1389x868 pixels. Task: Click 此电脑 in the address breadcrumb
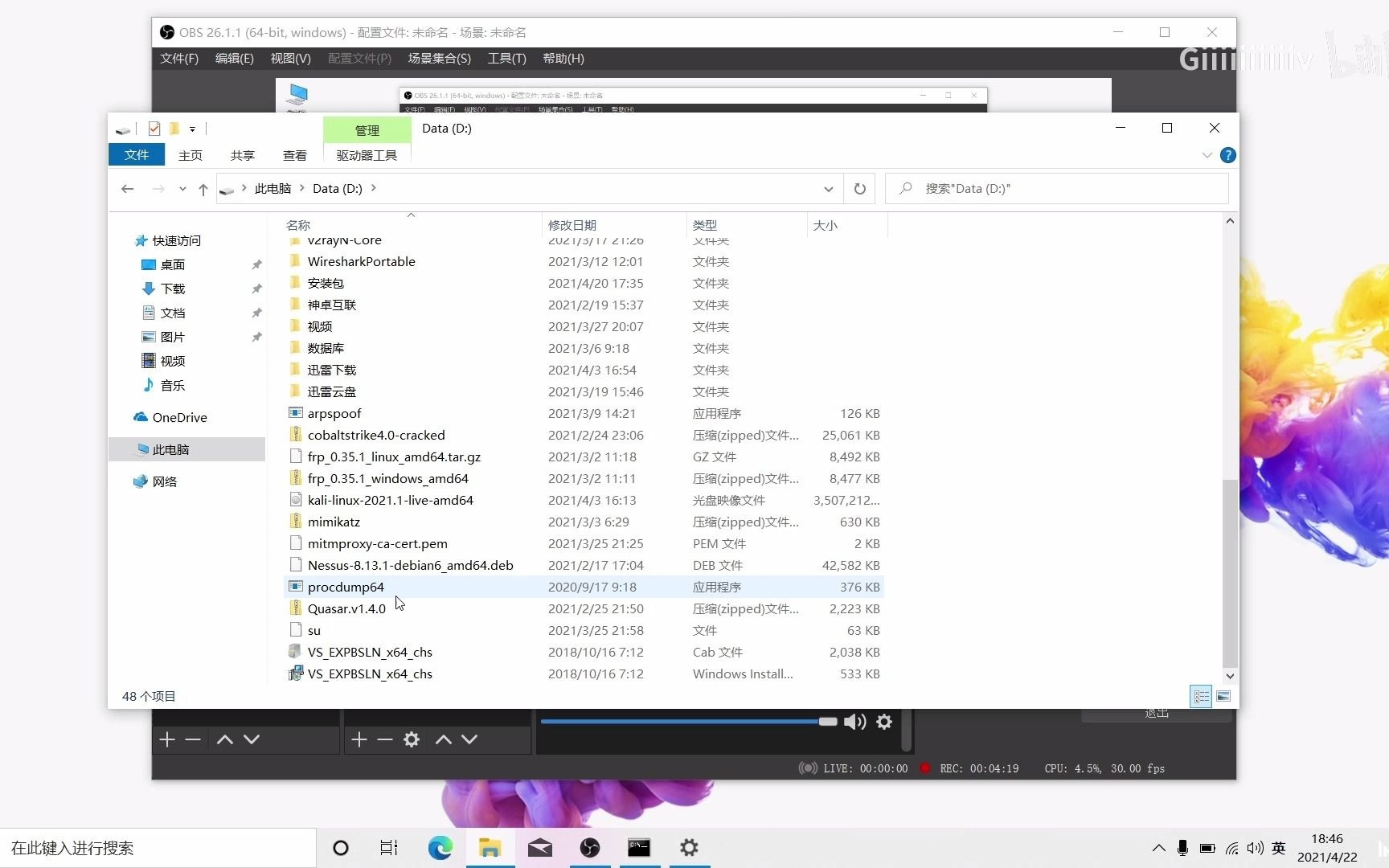tap(272, 189)
